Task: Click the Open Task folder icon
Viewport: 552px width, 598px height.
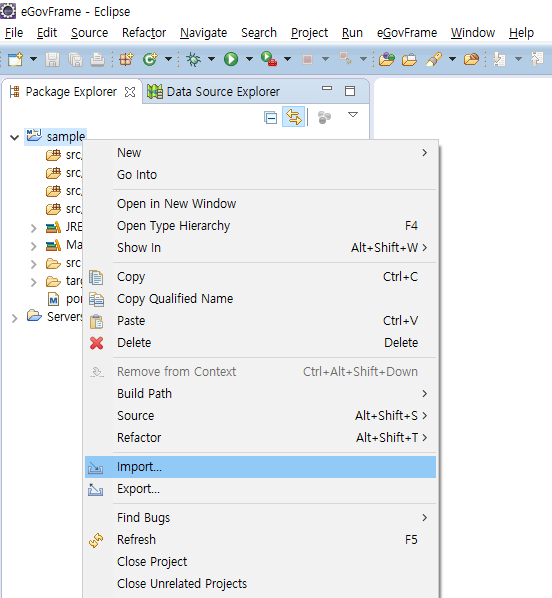Action: (409, 59)
